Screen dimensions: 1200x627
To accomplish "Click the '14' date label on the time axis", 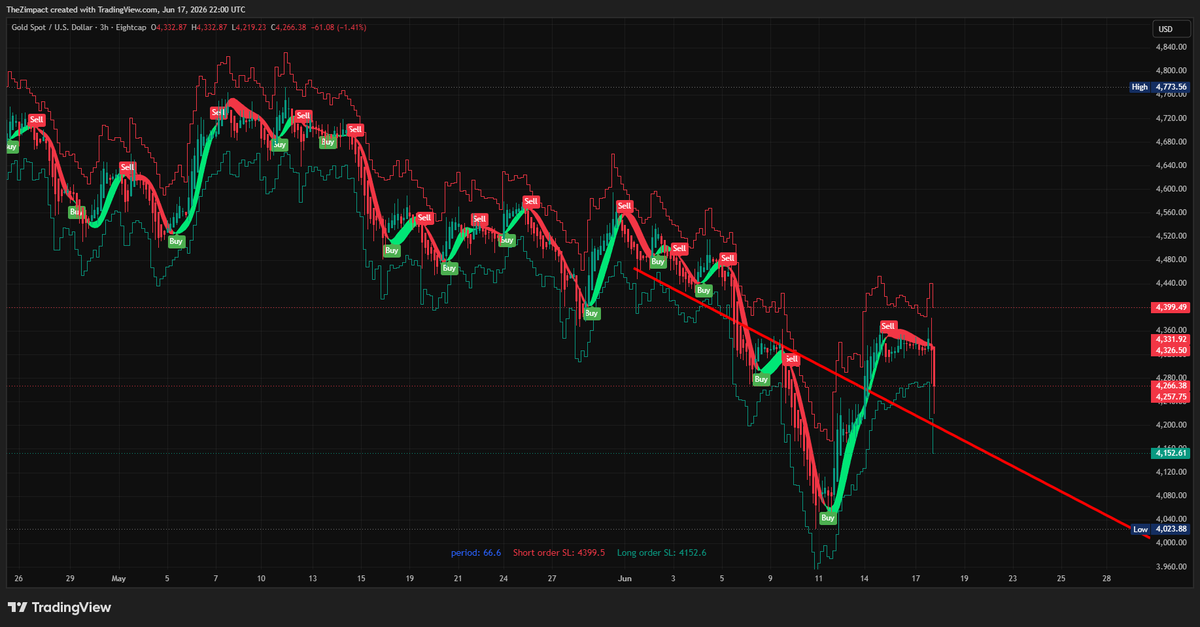I will click(866, 578).
